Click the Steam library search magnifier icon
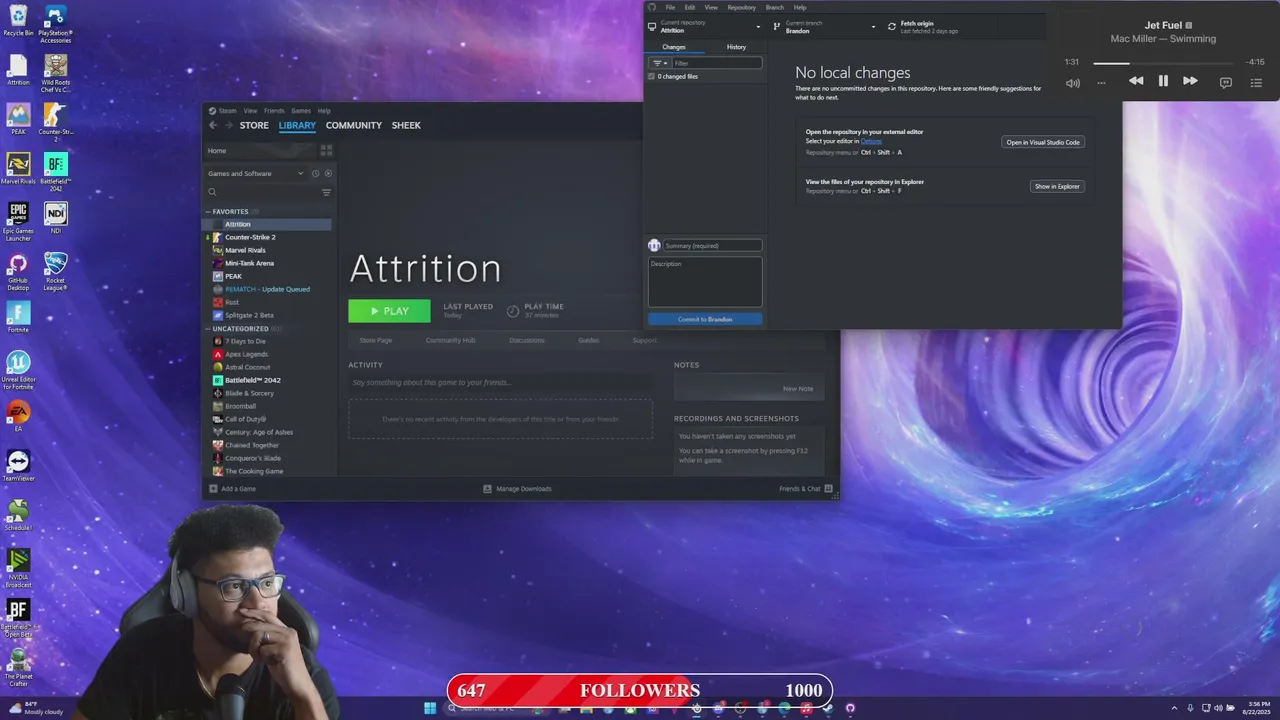Image resolution: width=1280 pixels, height=720 pixels. [212, 192]
